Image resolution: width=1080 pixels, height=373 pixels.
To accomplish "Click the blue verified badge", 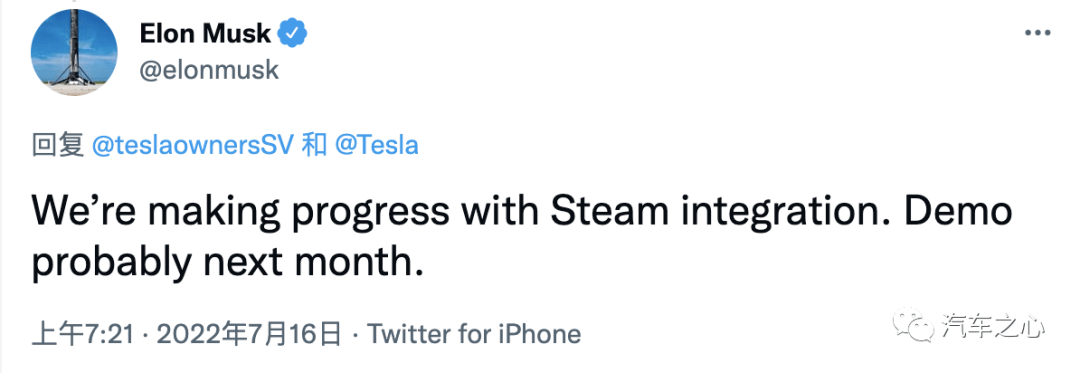I will point(292,33).
